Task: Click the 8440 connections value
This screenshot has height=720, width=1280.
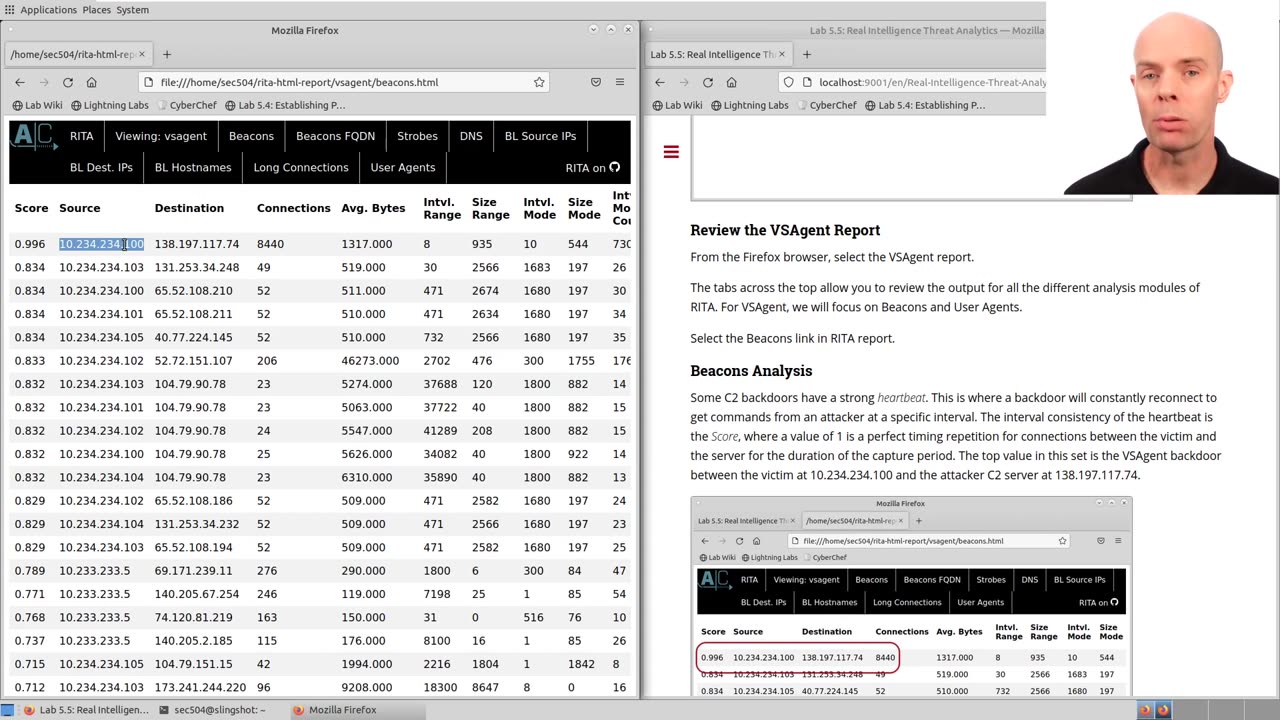Action: tap(271, 244)
